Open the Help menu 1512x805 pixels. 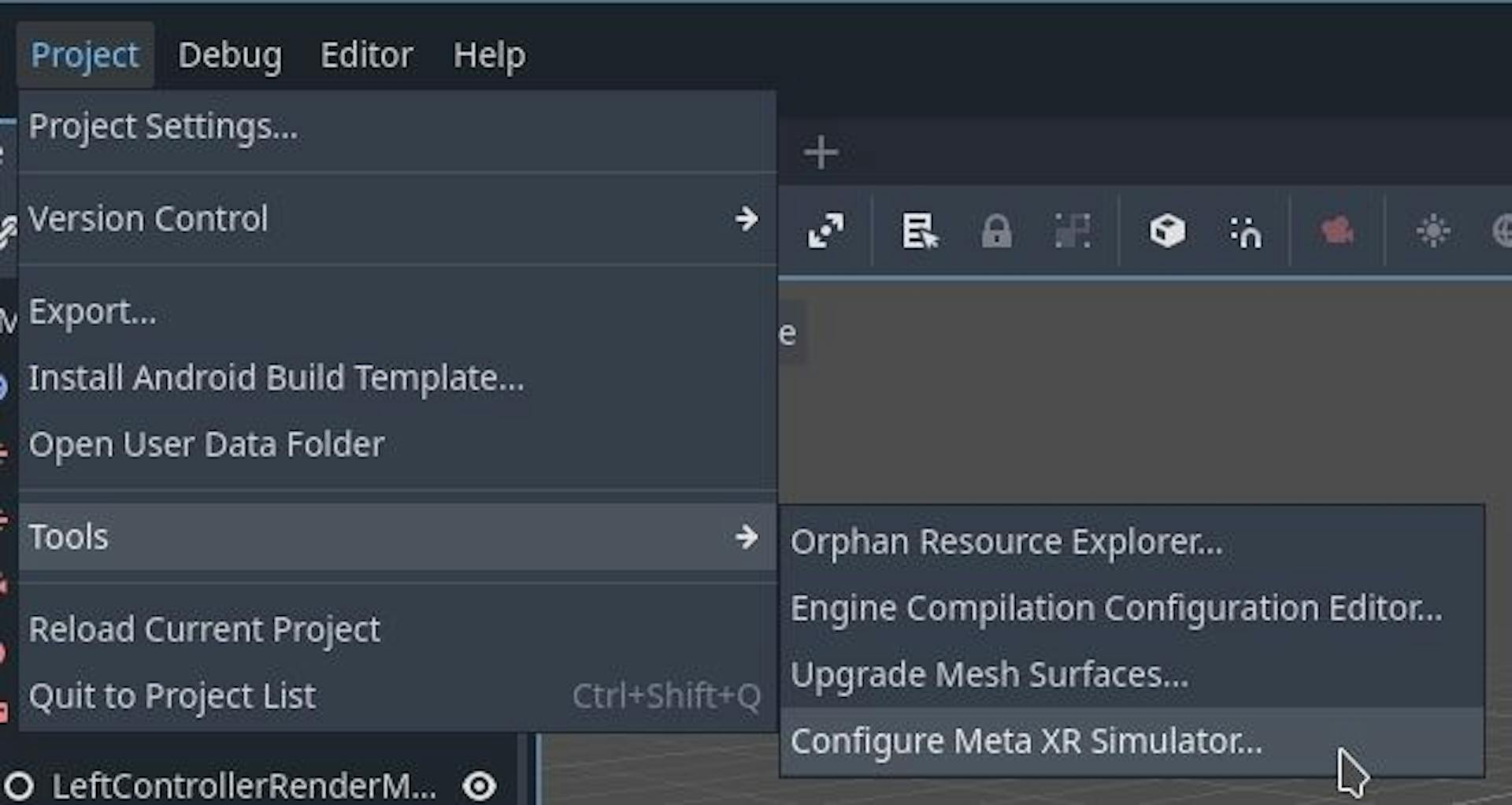pyautogui.click(x=489, y=55)
